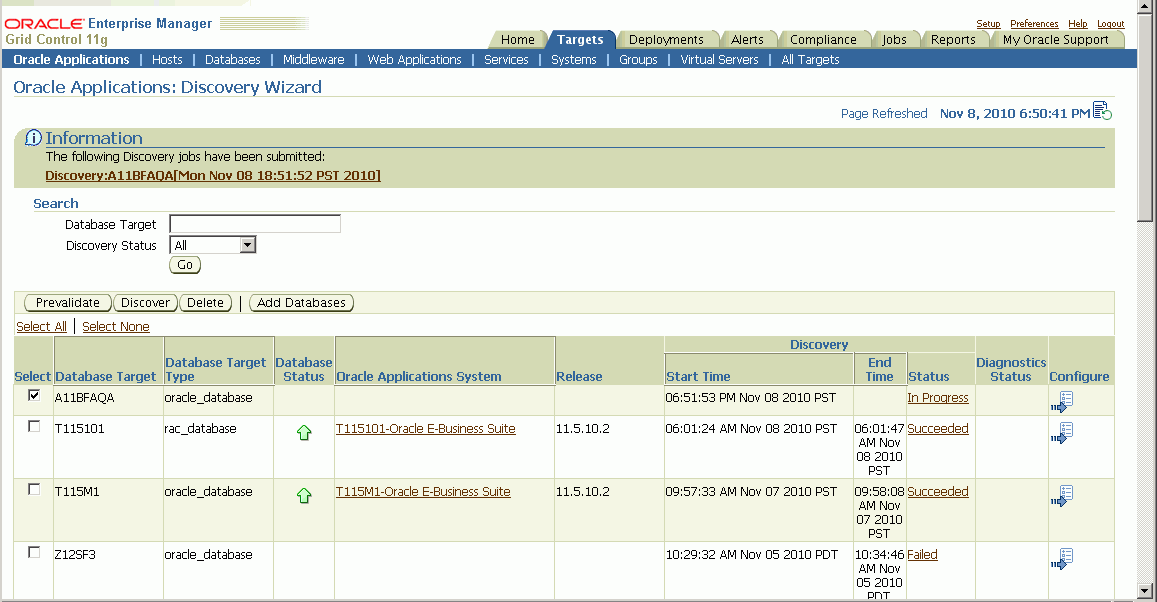The image size is (1157, 602).
Task: Open the Failed status link
Action: click(x=922, y=555)
